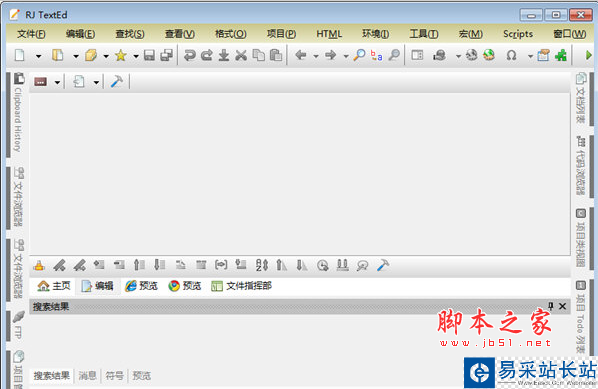598x389 pixels.
Task: Click the A-Z sort icon in bottom toolbar
Action: coord(262,265)
